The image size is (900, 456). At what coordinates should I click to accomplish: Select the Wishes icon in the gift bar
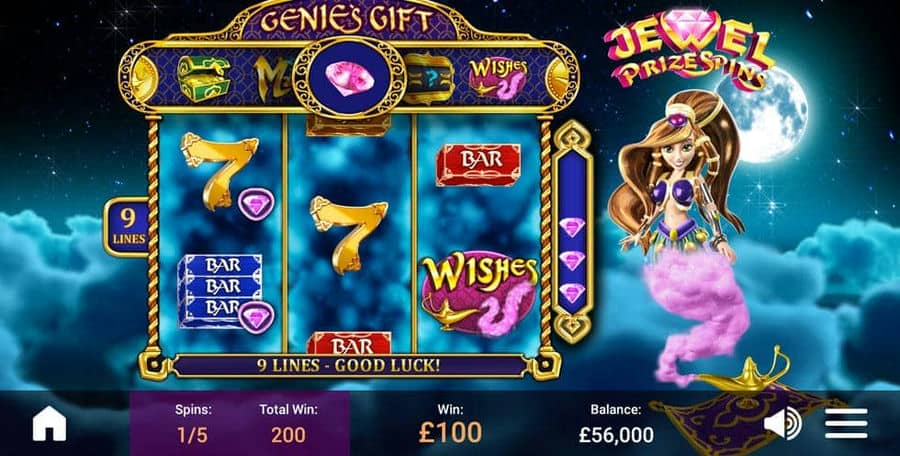498,78
